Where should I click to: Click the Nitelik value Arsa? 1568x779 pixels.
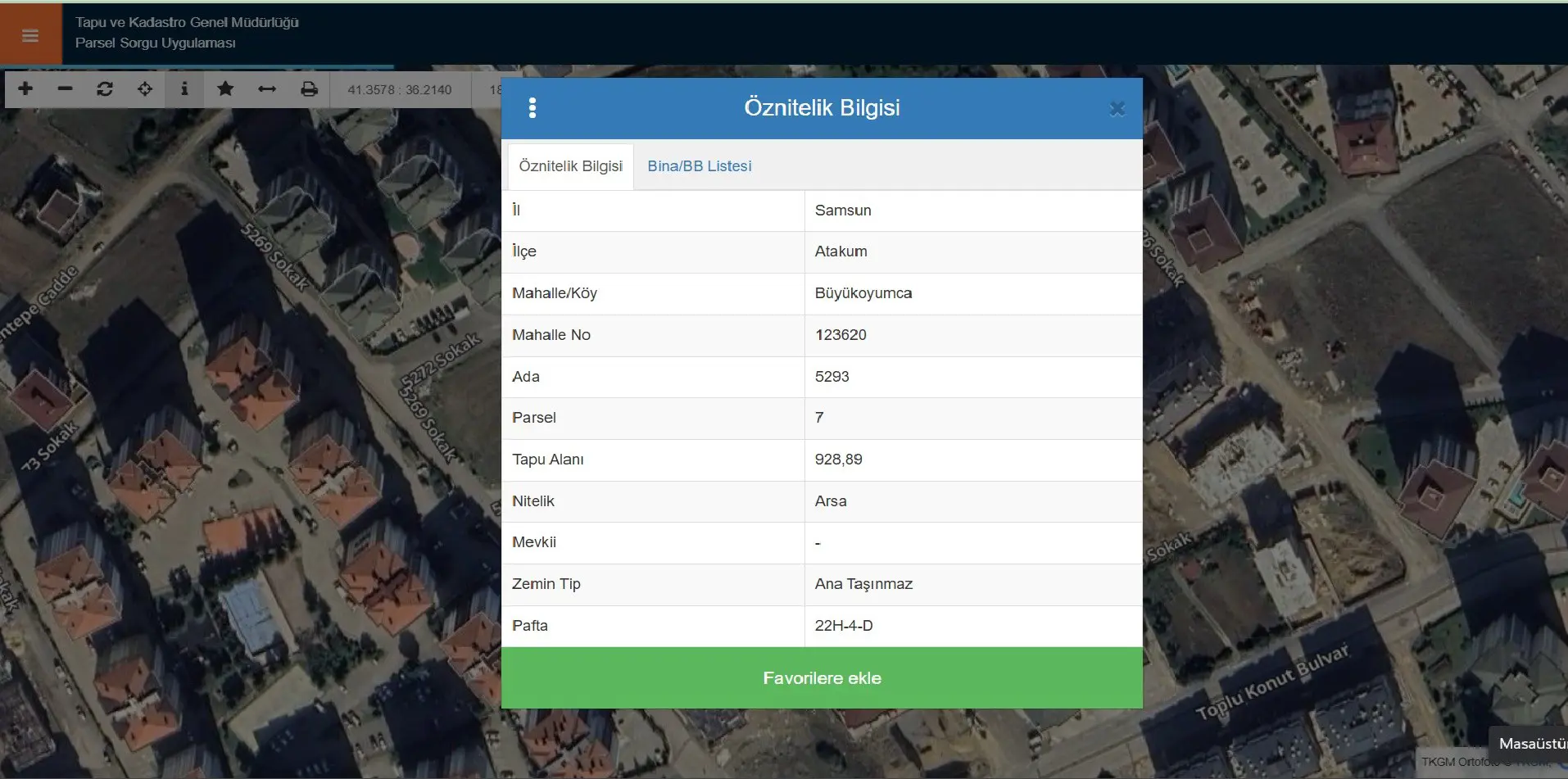pyautogui.click(x=831, y=501)
